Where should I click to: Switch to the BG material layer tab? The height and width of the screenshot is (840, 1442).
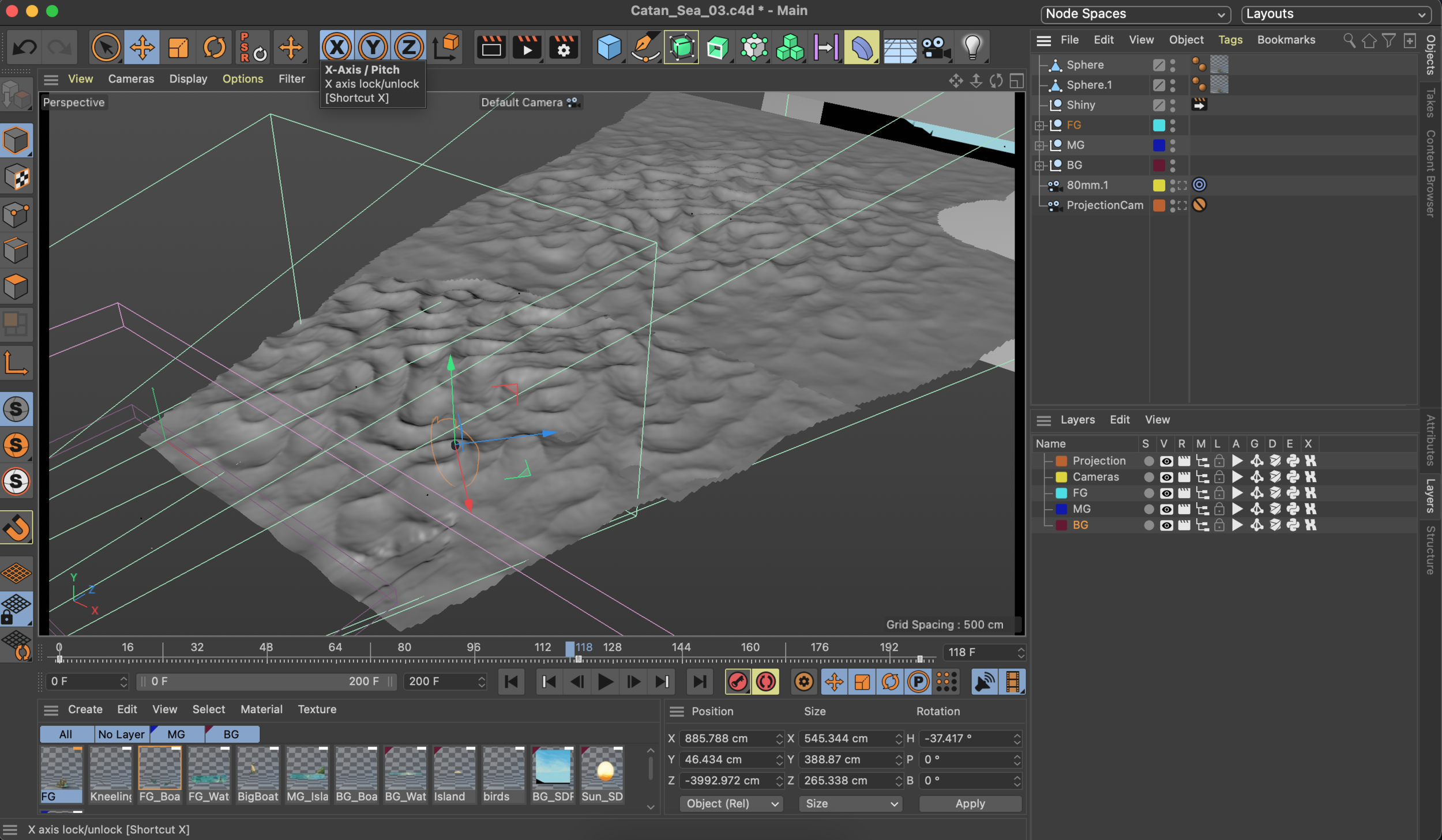231,734
